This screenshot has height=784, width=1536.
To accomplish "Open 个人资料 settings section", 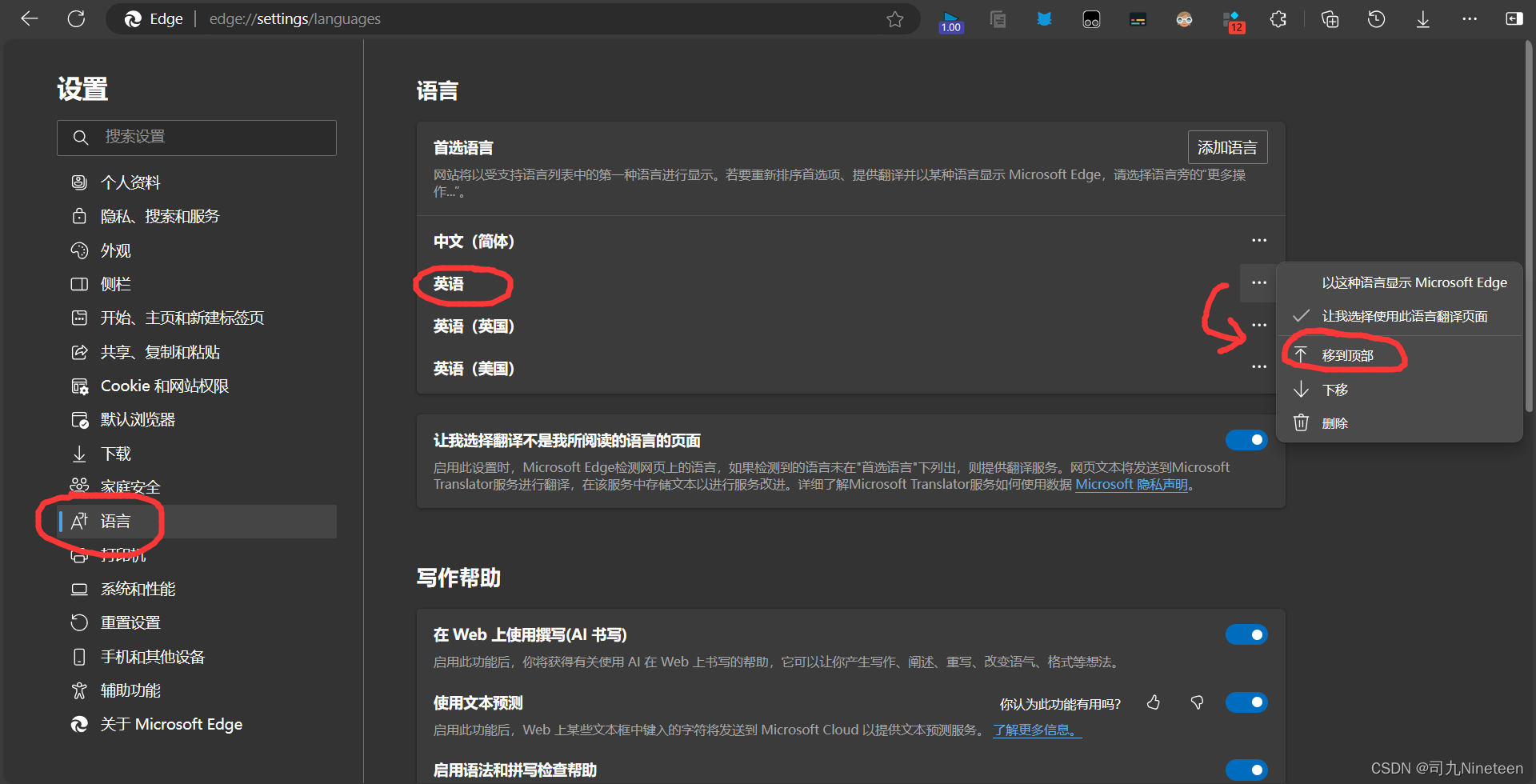I will click(197, 182).
